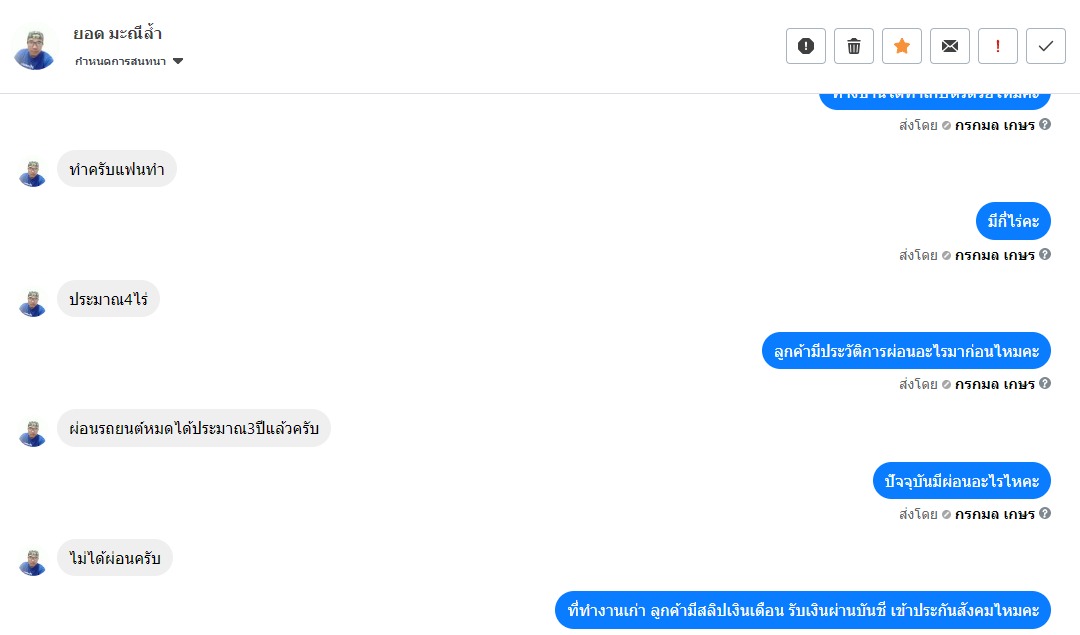Click verified badge icon under มีกี่ไร่คะ
The width and height of the screenshot is (1080, 635).
(946, 256)
